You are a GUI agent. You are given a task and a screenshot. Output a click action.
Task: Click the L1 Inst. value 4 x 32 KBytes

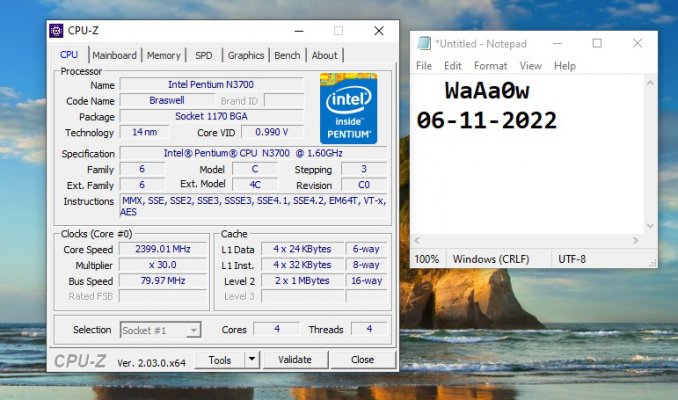tap(302, 265)
